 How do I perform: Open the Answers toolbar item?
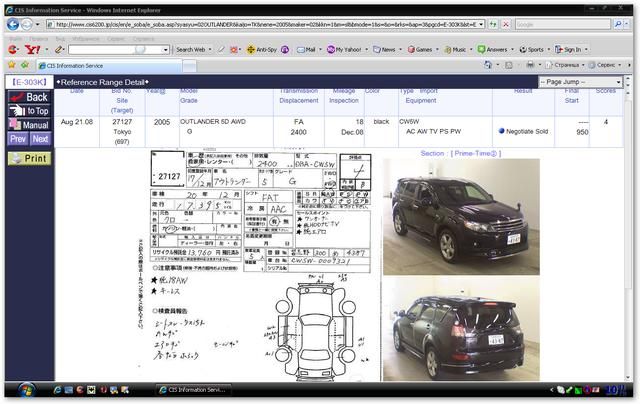493,49
